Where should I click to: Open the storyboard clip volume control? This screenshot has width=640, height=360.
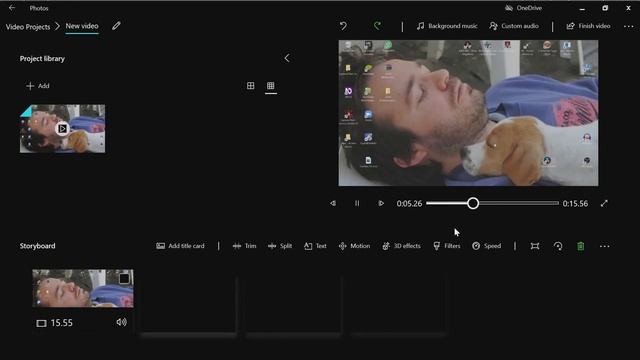click(x=121, y=322)
